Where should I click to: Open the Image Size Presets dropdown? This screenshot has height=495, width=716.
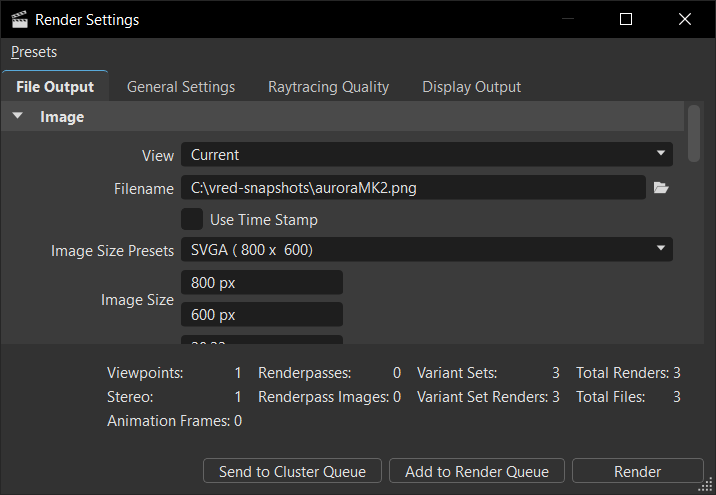coord(426,250)
